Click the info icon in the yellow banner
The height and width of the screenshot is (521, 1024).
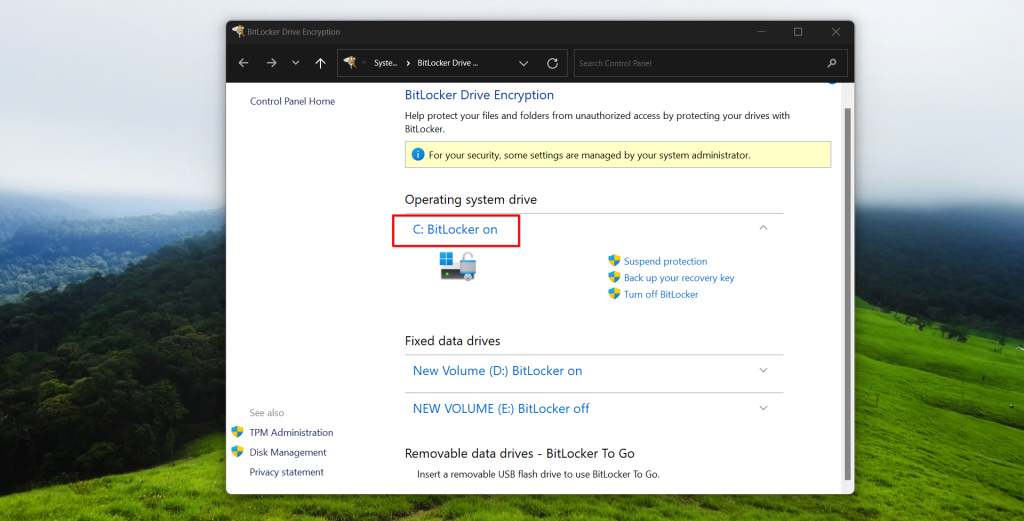click(x=418, y=155)
